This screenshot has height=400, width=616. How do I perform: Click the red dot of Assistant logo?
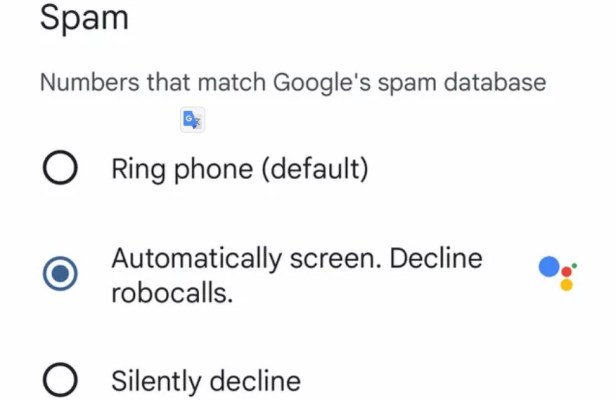tap(567, 271)
